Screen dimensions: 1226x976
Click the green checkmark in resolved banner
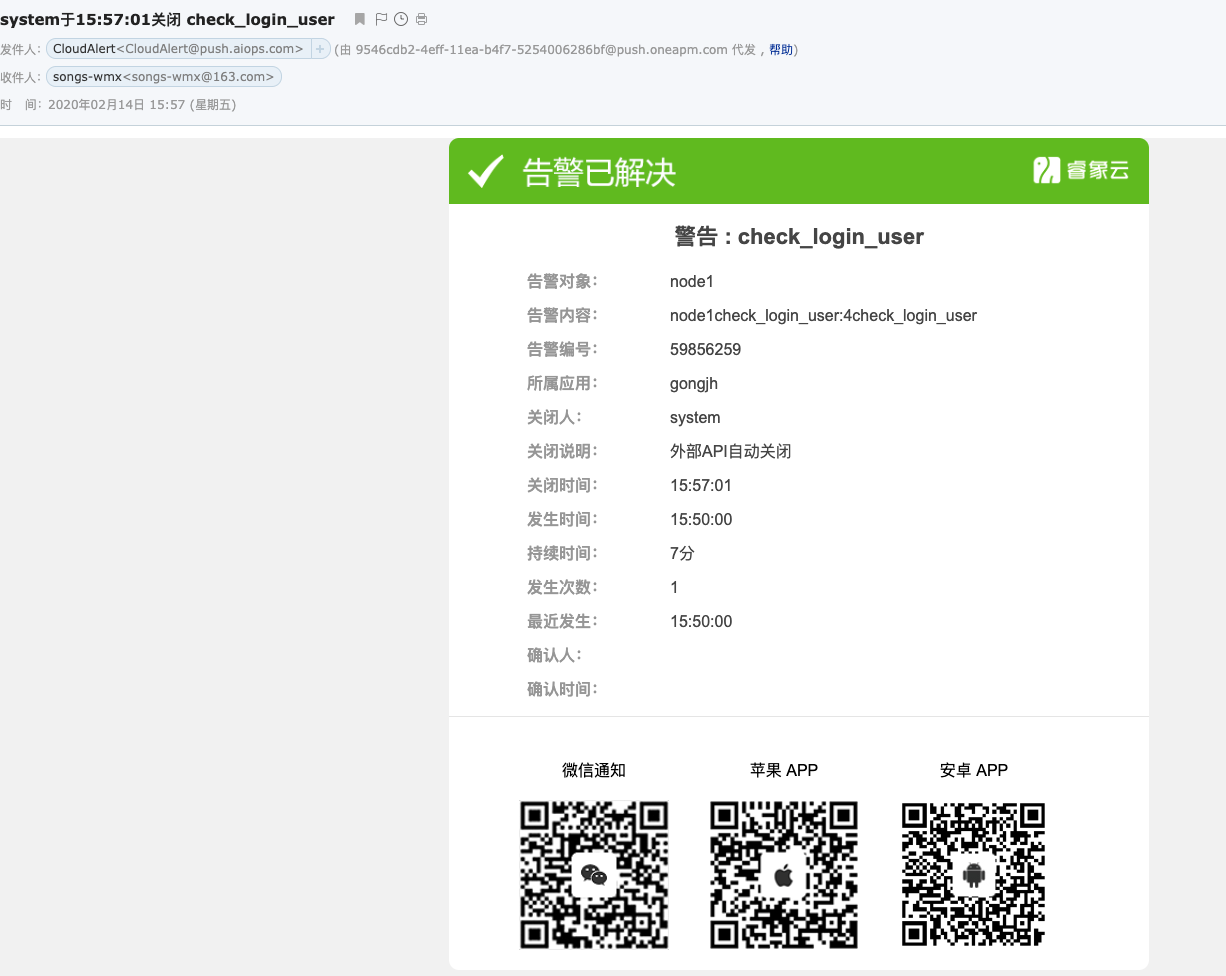coord(484,170)
